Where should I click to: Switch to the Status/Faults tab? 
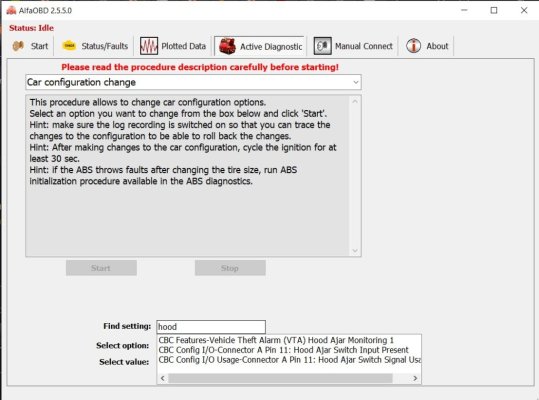(x=94, y=46)
